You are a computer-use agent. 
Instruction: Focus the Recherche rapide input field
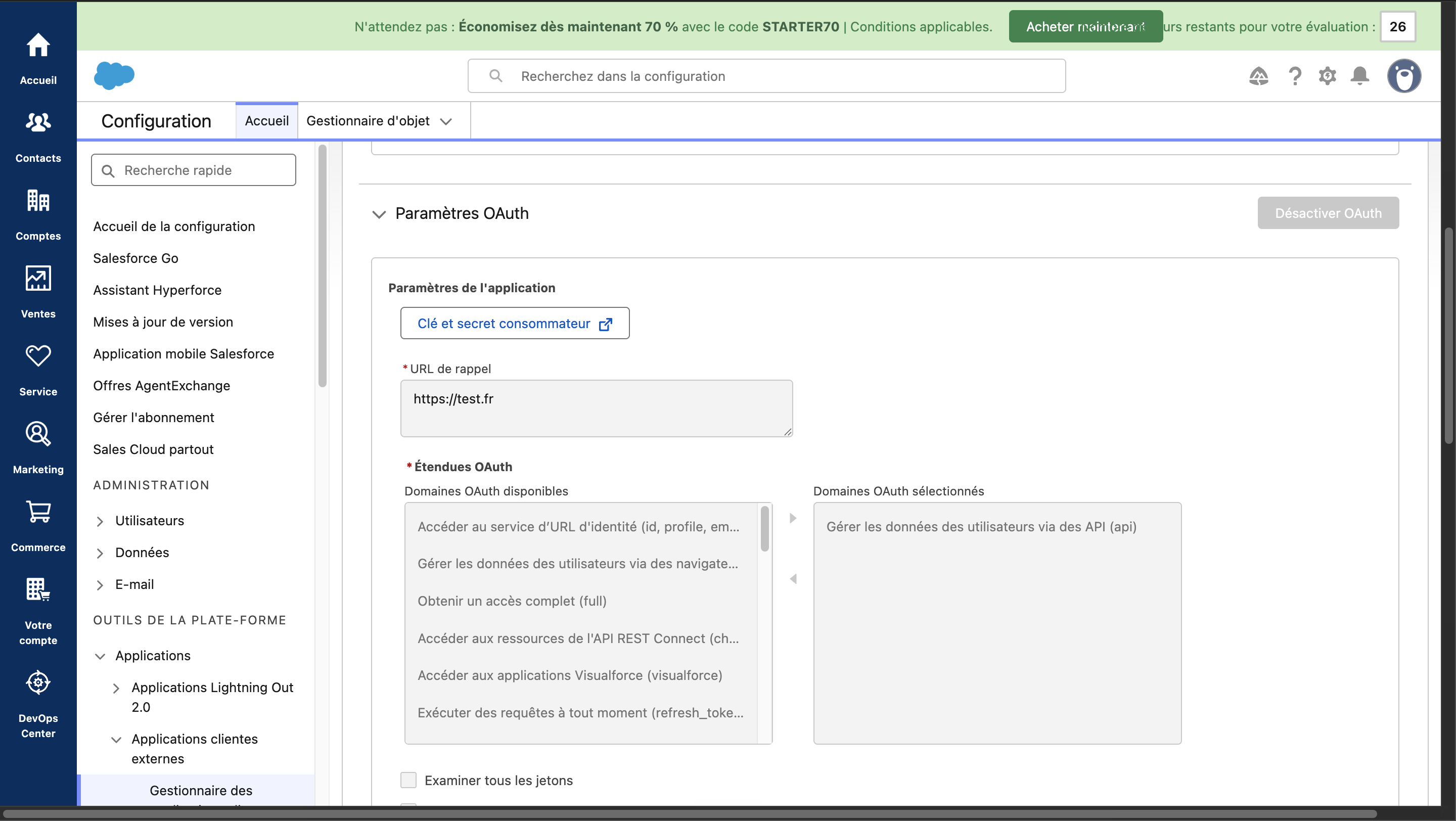click(x=193, y=170)
